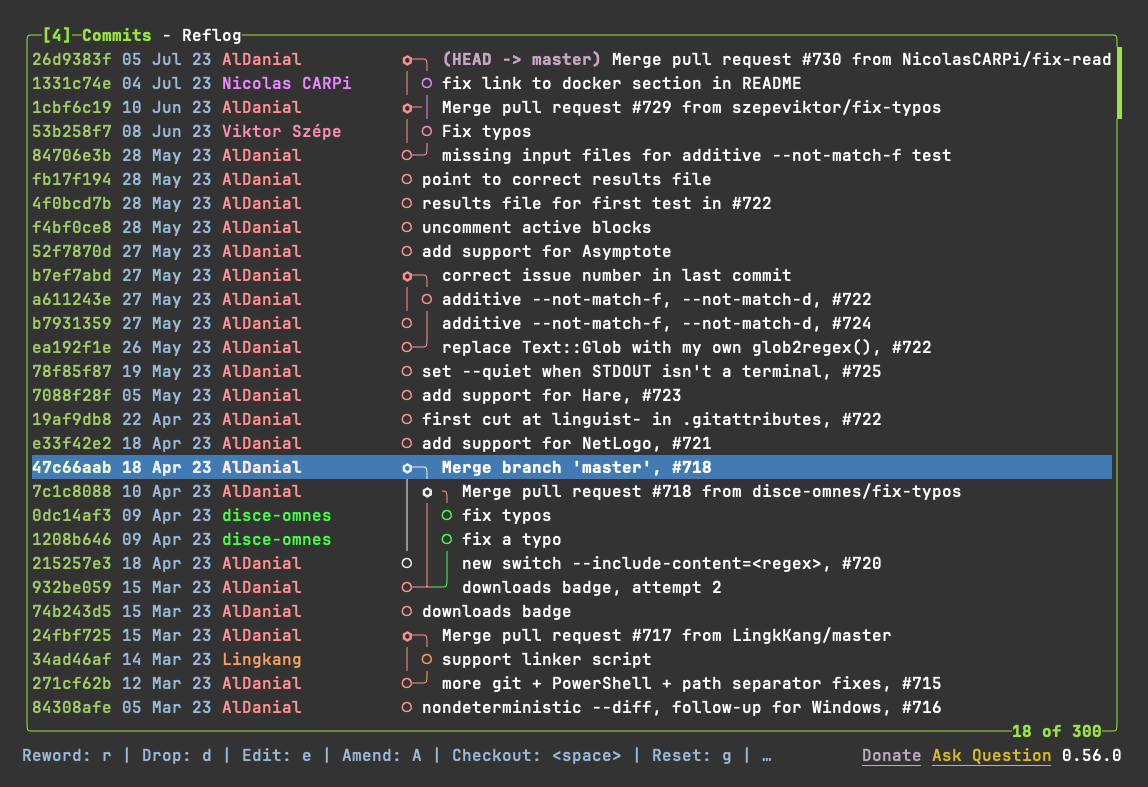This screenshot has width=1148, height=787.
Task: Click the merge node of commit 24fbf725
Action: (x=407, y=636)
